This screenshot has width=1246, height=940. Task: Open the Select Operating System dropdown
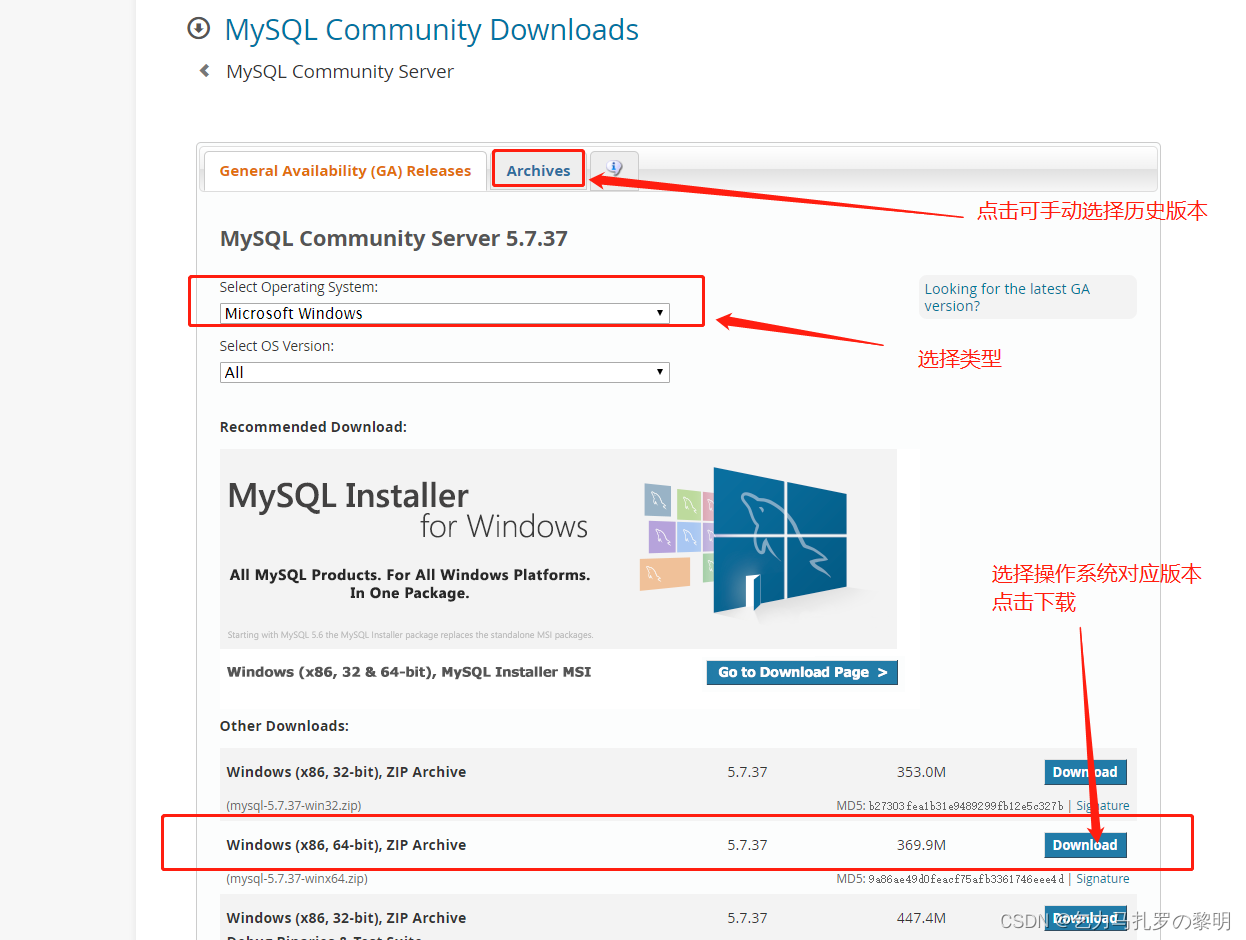444,313
